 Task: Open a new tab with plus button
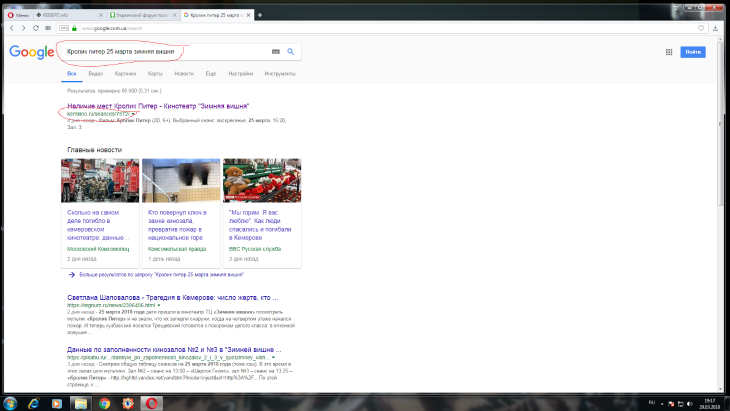click(x=260, y=15)
